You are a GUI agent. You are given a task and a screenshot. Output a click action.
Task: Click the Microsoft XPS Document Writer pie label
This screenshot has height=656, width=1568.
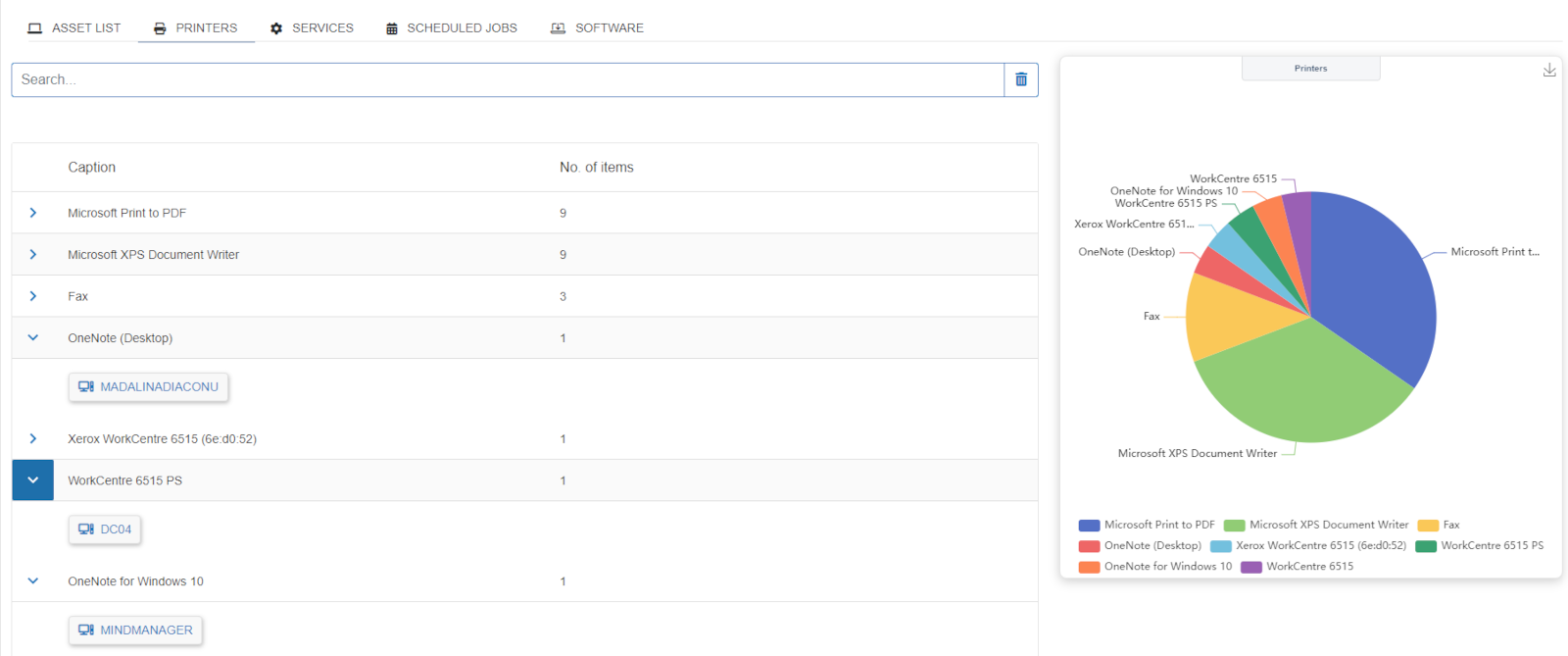[1198, 454]
